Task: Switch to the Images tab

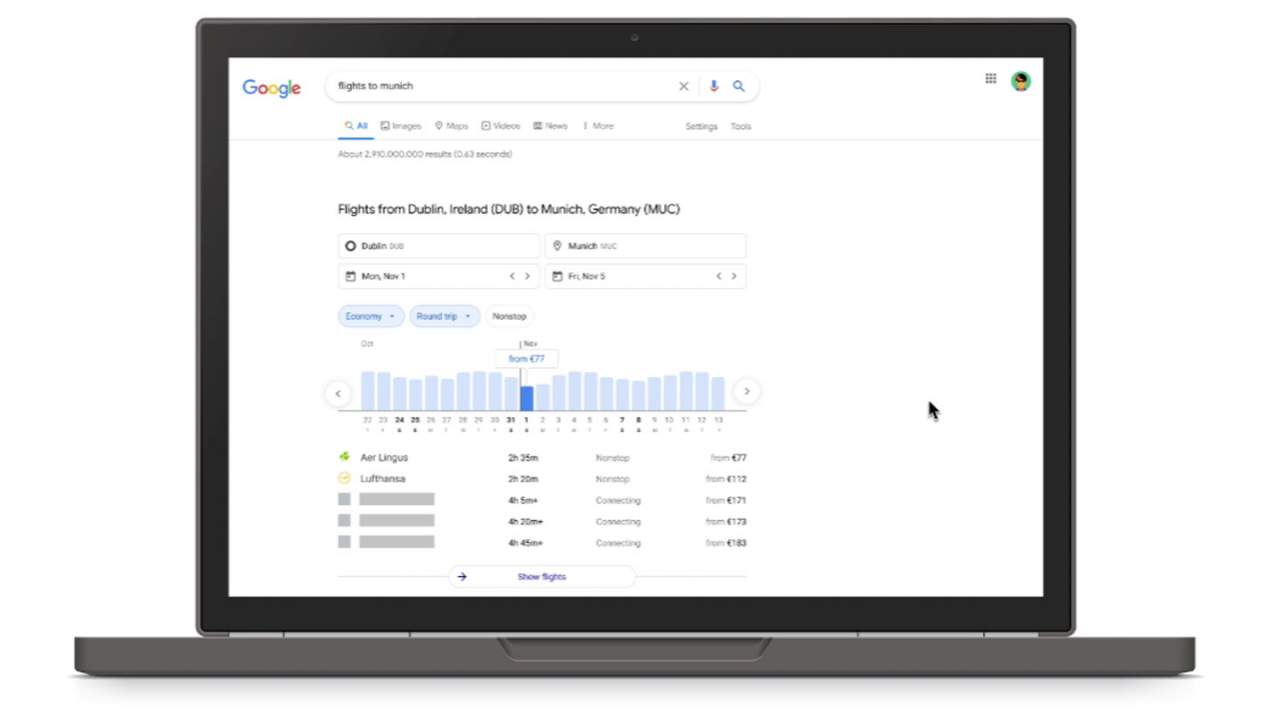Action: point(401,126)
